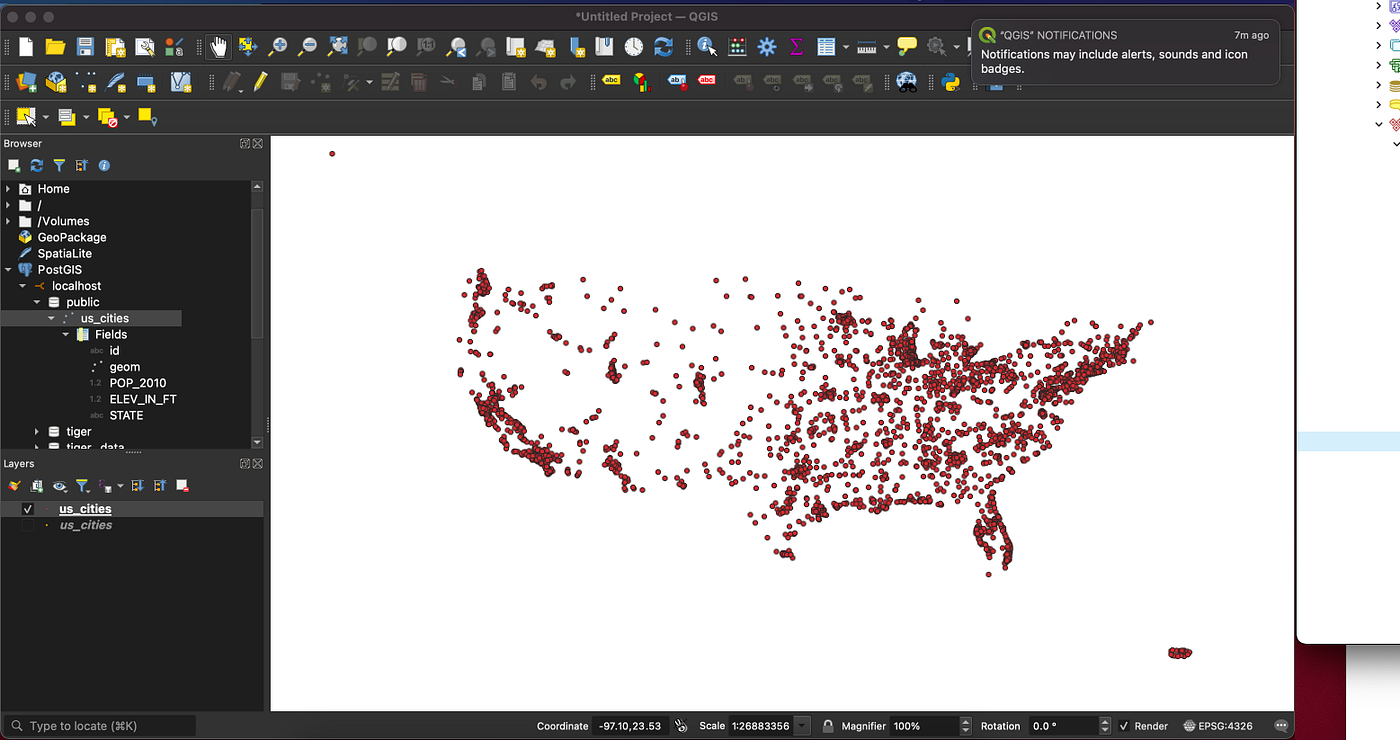Open the Temporal Controller clock icon

[x=634, y=47]
